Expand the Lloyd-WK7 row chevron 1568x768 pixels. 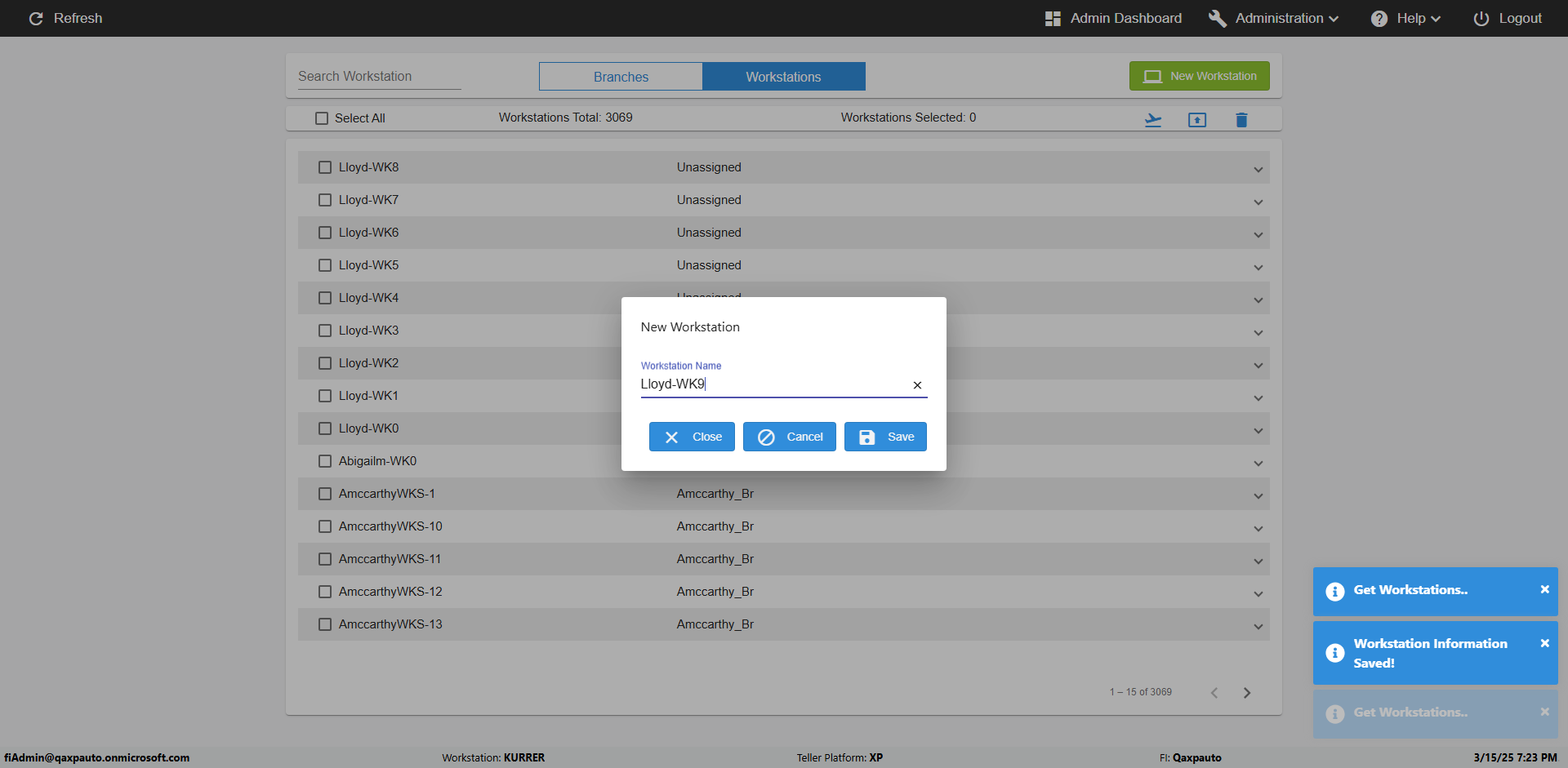pos(1258,202)
